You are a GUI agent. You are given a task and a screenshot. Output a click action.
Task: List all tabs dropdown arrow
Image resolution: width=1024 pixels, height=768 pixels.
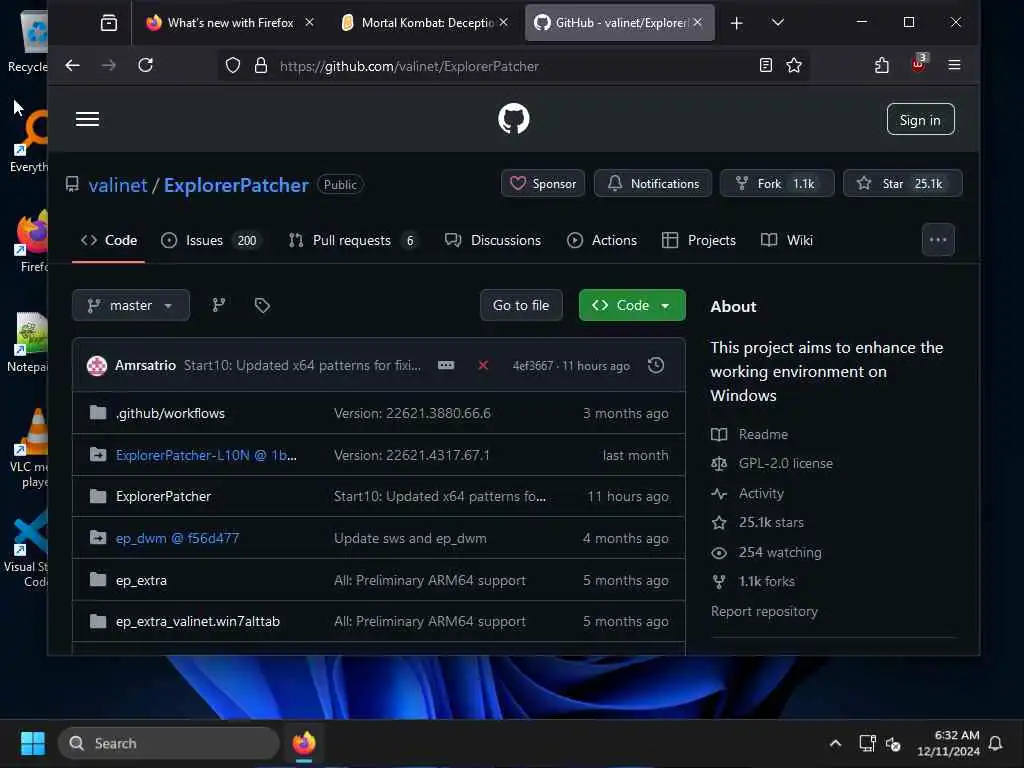click(x=777, y=23)
